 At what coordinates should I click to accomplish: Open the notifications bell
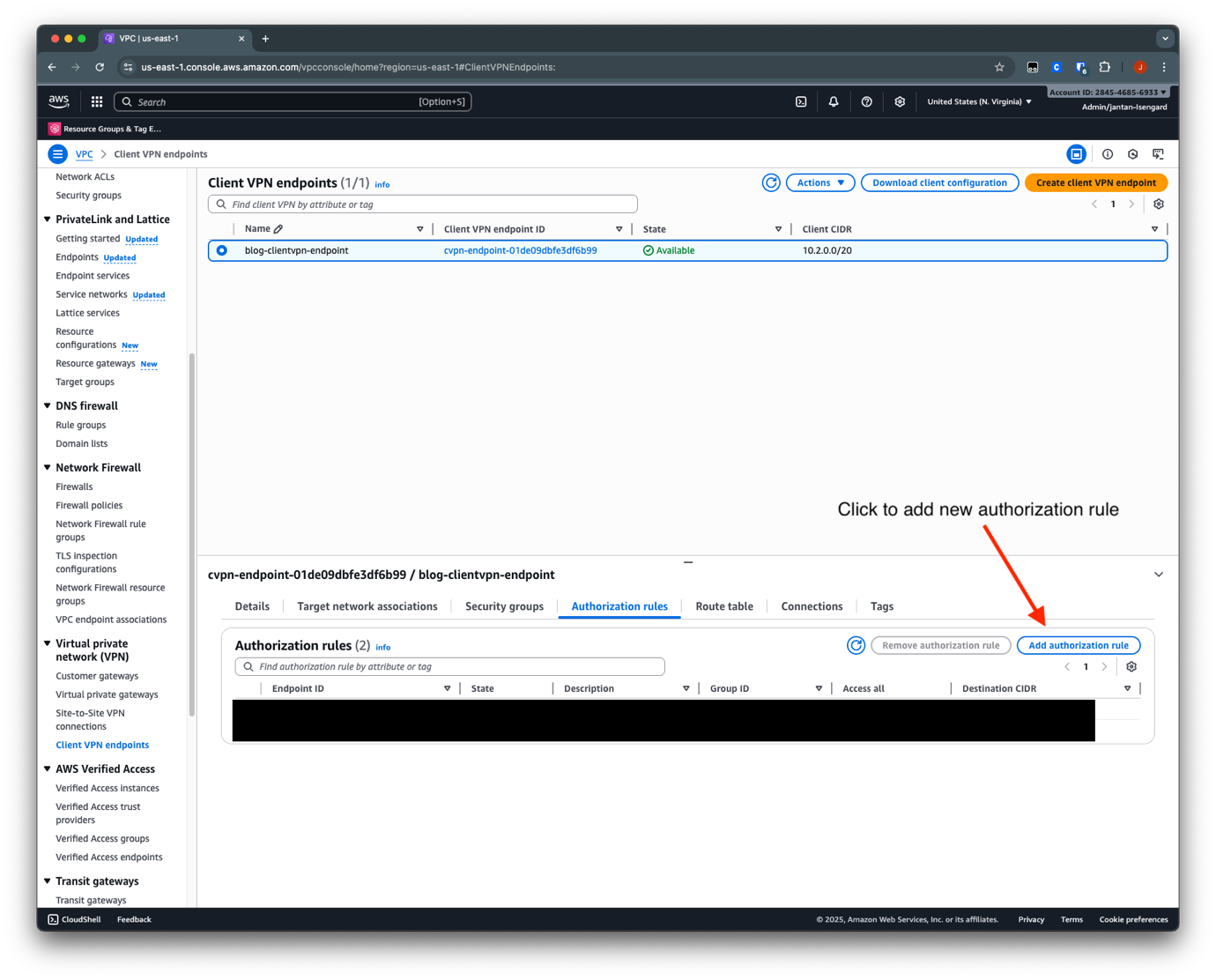click(834, 102)
